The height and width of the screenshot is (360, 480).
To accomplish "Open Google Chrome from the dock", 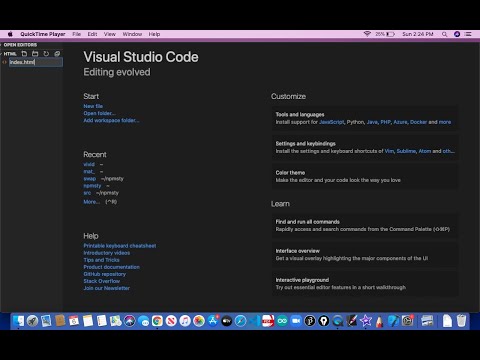I will click(x=157, y=321).
